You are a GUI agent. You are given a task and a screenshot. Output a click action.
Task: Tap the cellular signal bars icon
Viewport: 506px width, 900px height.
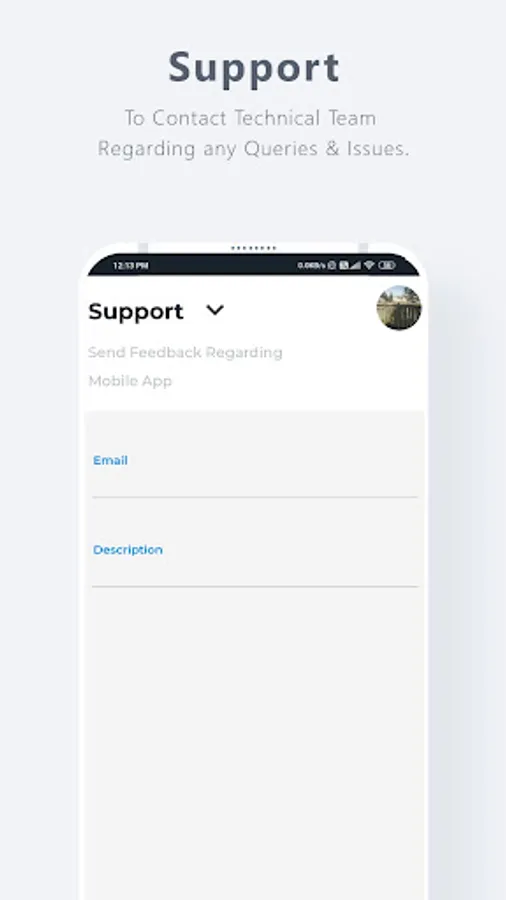(355, 265)
